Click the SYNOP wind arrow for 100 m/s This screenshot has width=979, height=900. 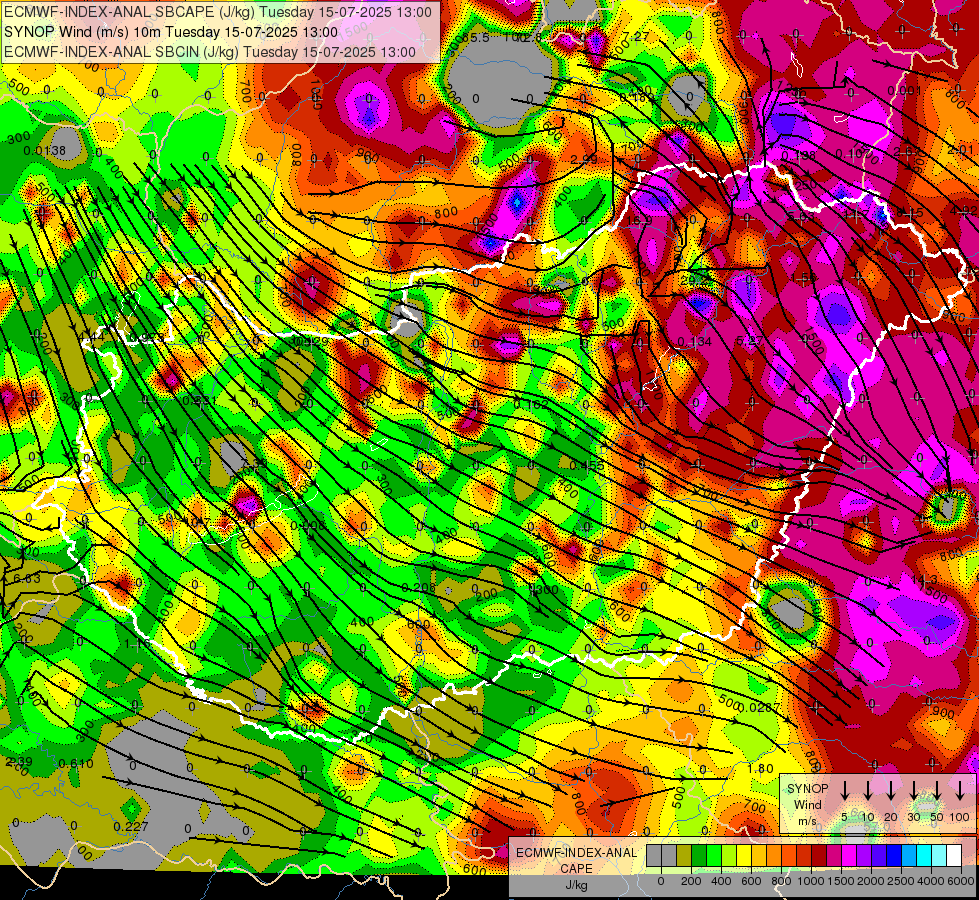tap(960, 790)
